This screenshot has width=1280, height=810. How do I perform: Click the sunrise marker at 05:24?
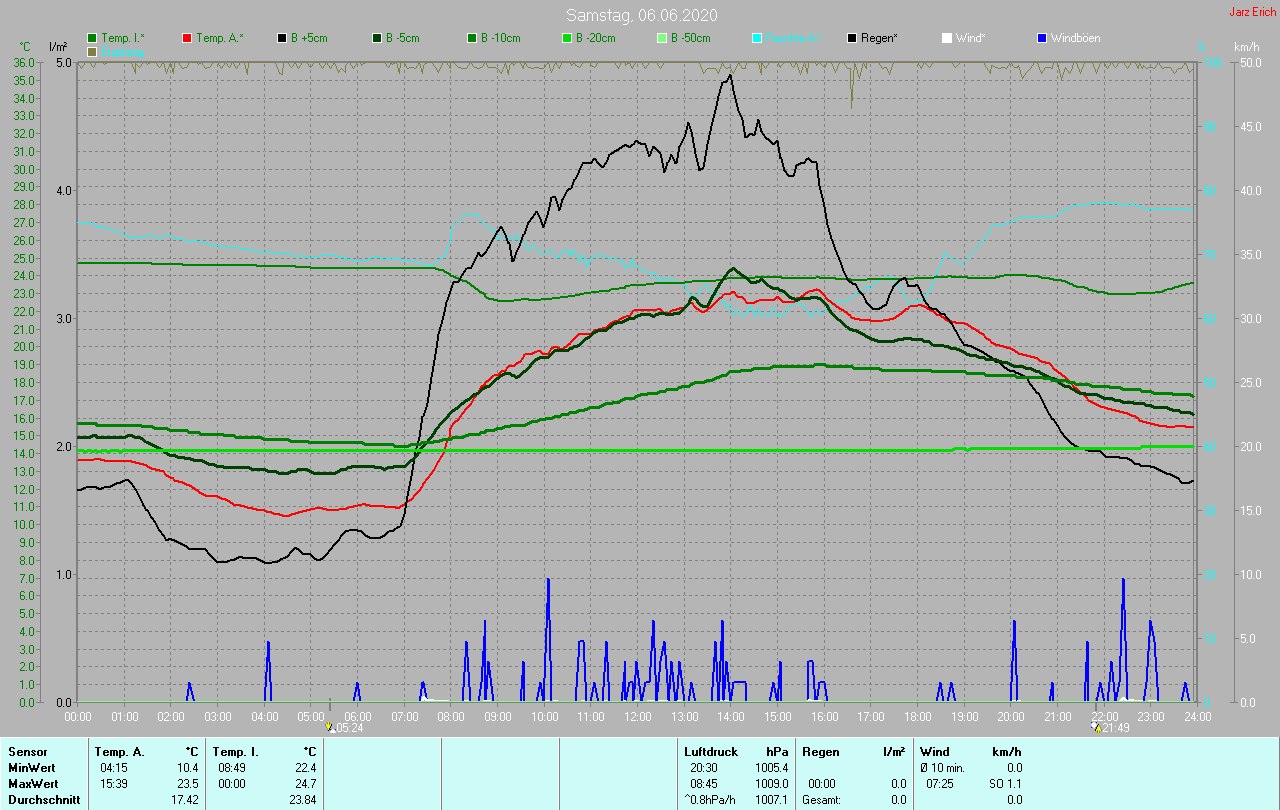pyautogui.click(x=329, y=727)
